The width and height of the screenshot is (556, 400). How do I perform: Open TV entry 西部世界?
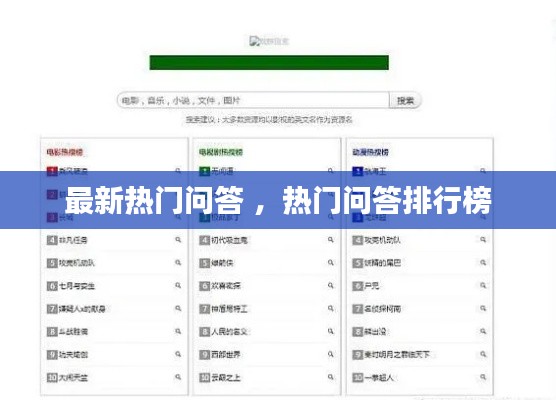tap(226, 355)
